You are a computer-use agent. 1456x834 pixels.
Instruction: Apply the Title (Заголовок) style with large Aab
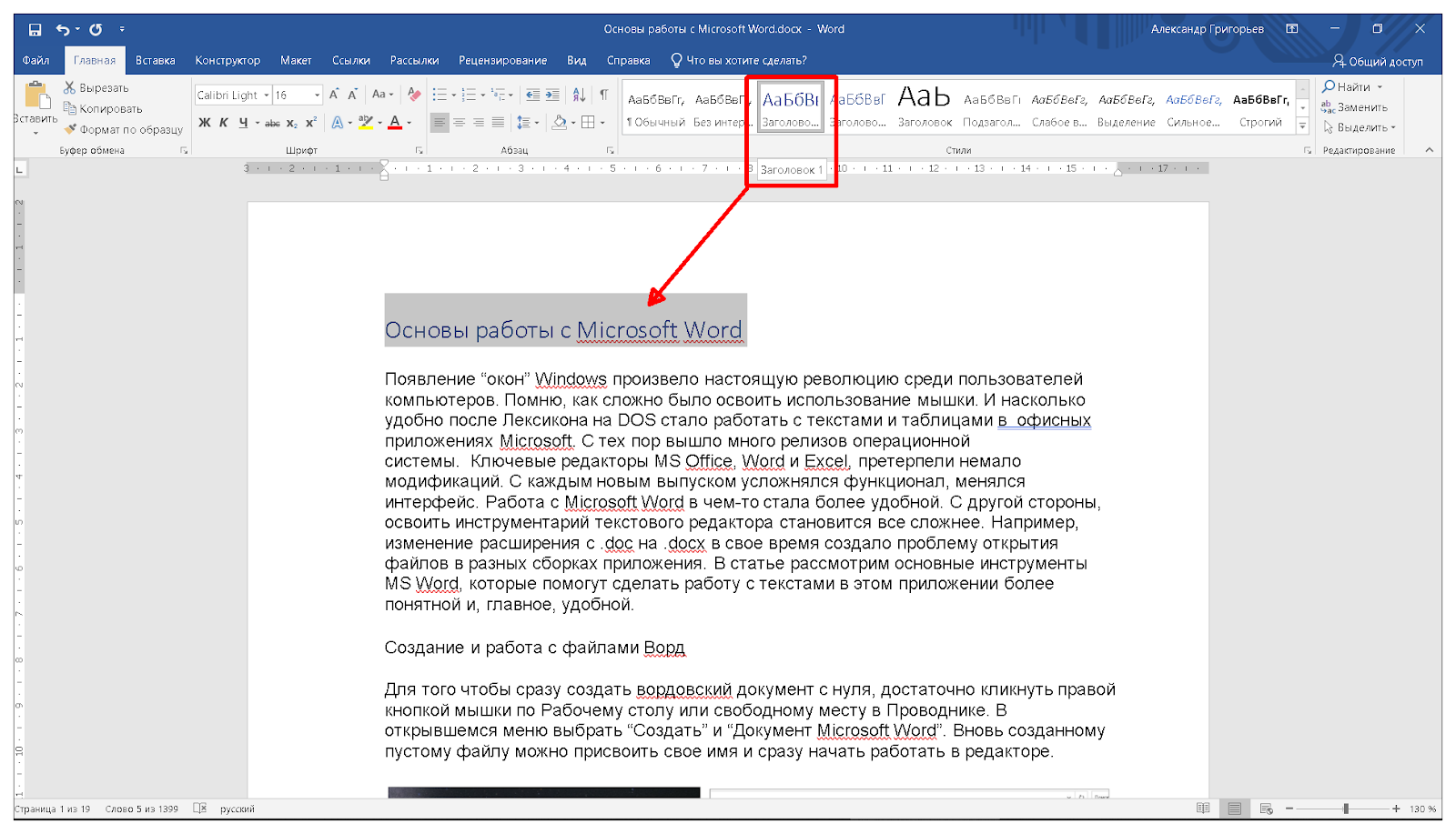tap(925, 108)
